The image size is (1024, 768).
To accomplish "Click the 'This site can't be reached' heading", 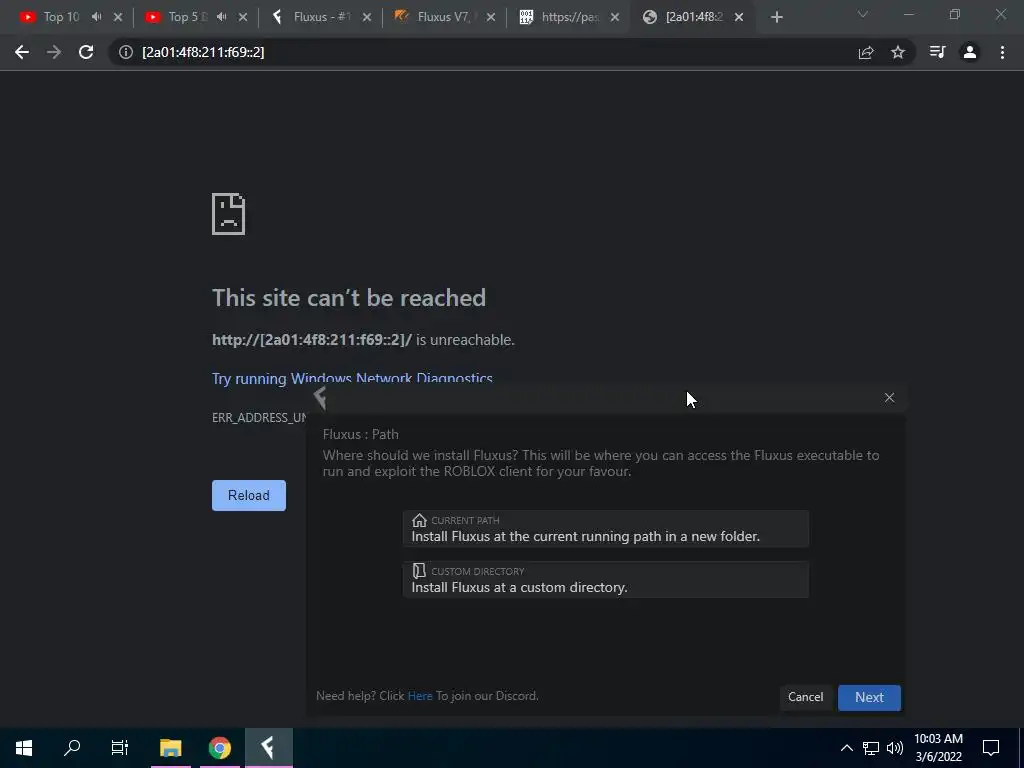I will click(x=349, y=298).
